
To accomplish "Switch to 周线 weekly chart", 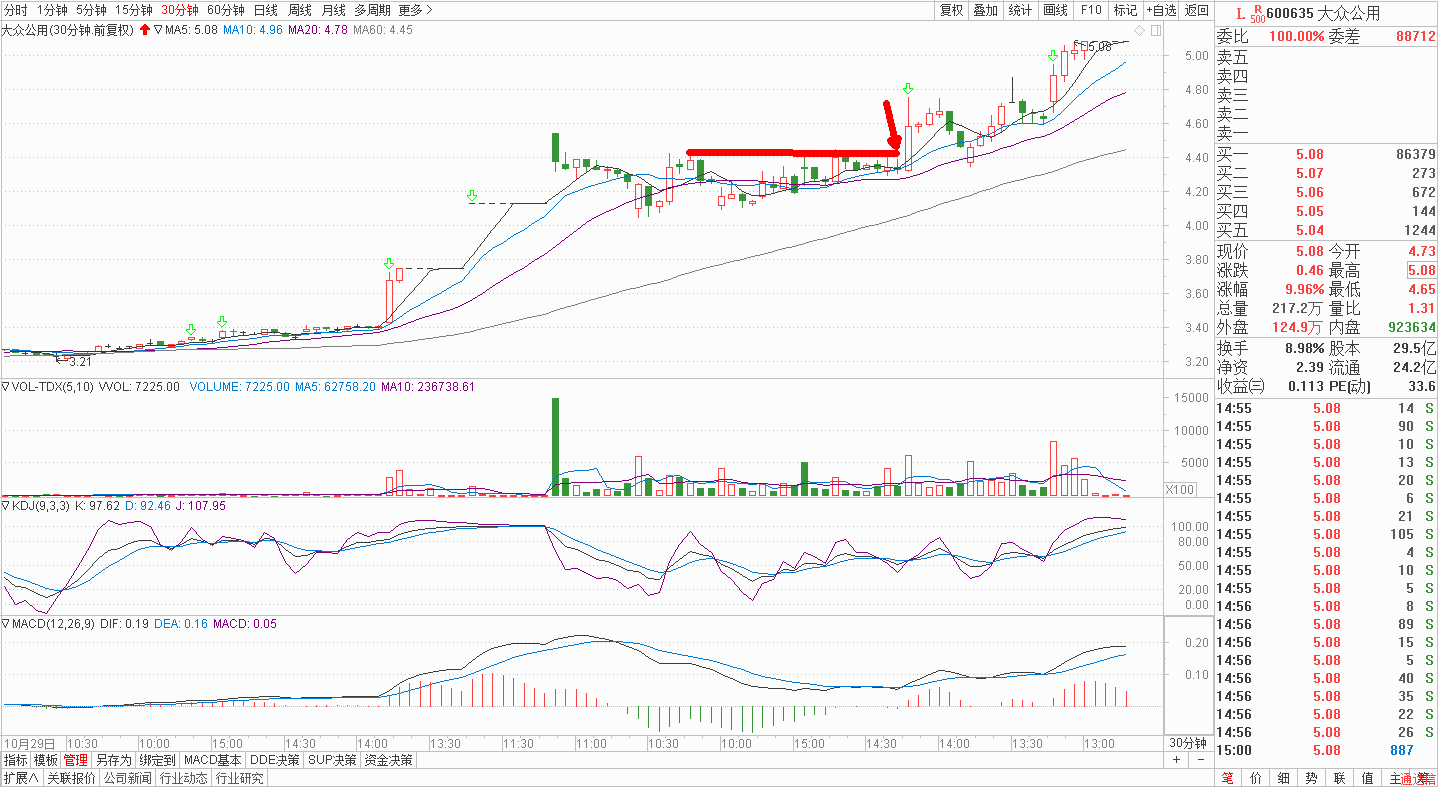I will coord(299,10).
